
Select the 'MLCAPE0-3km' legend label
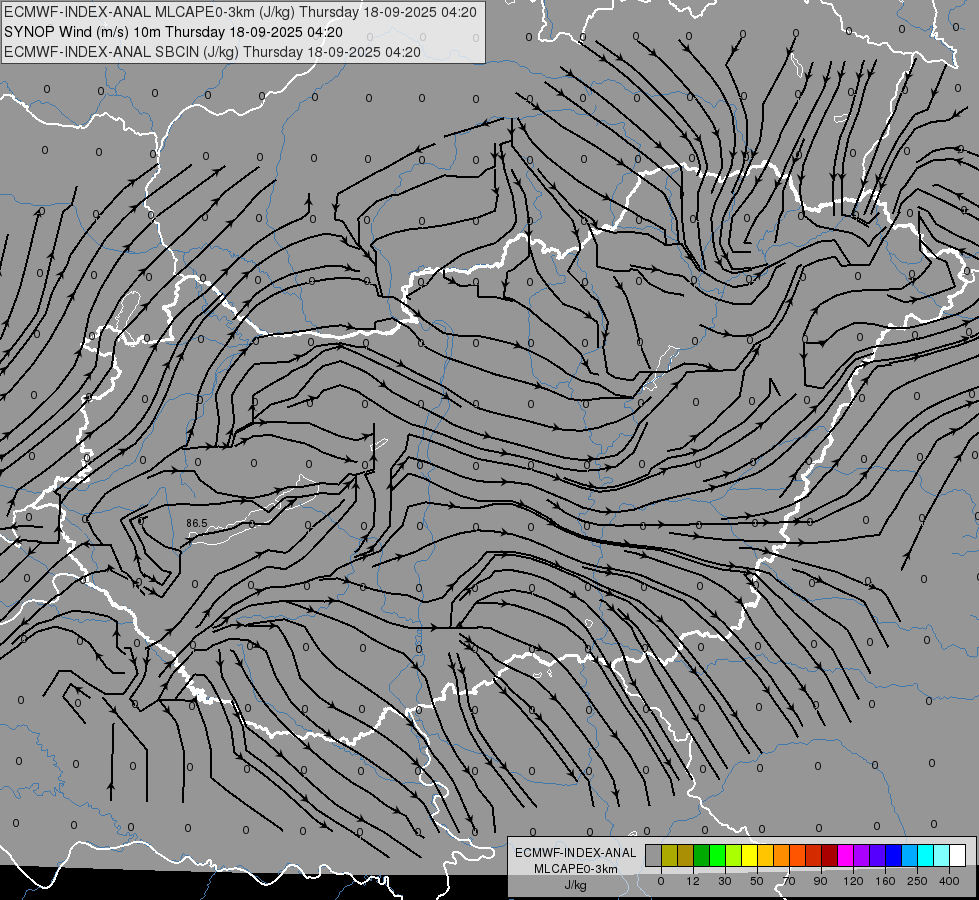click(576, 869)
